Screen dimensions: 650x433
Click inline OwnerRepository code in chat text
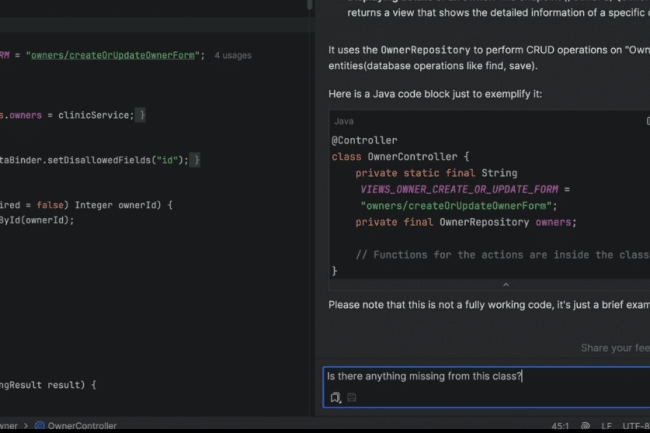425,50
